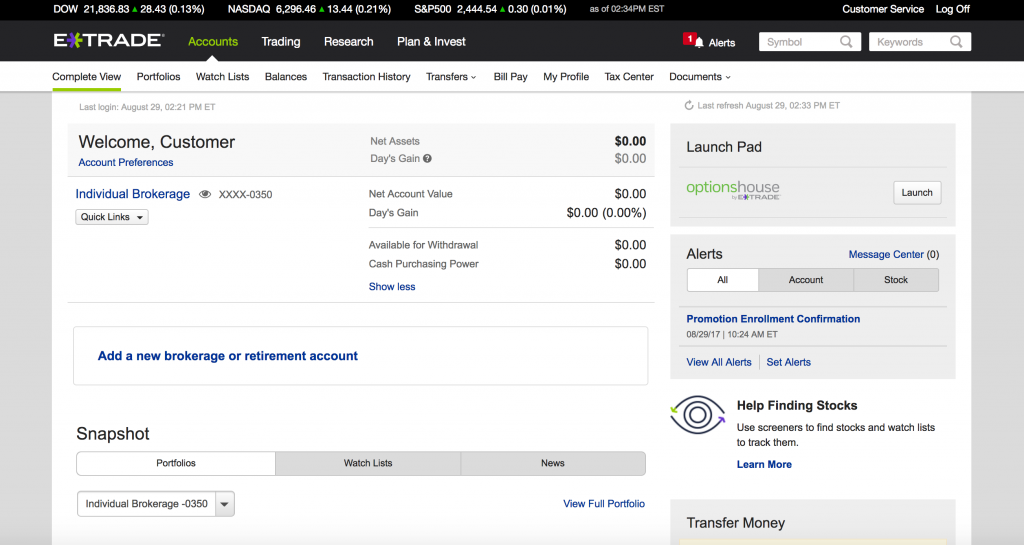1024x545 pixels.
Task: Click the Help Finding Stocks eye graphic
Action: tap(697, 414)
